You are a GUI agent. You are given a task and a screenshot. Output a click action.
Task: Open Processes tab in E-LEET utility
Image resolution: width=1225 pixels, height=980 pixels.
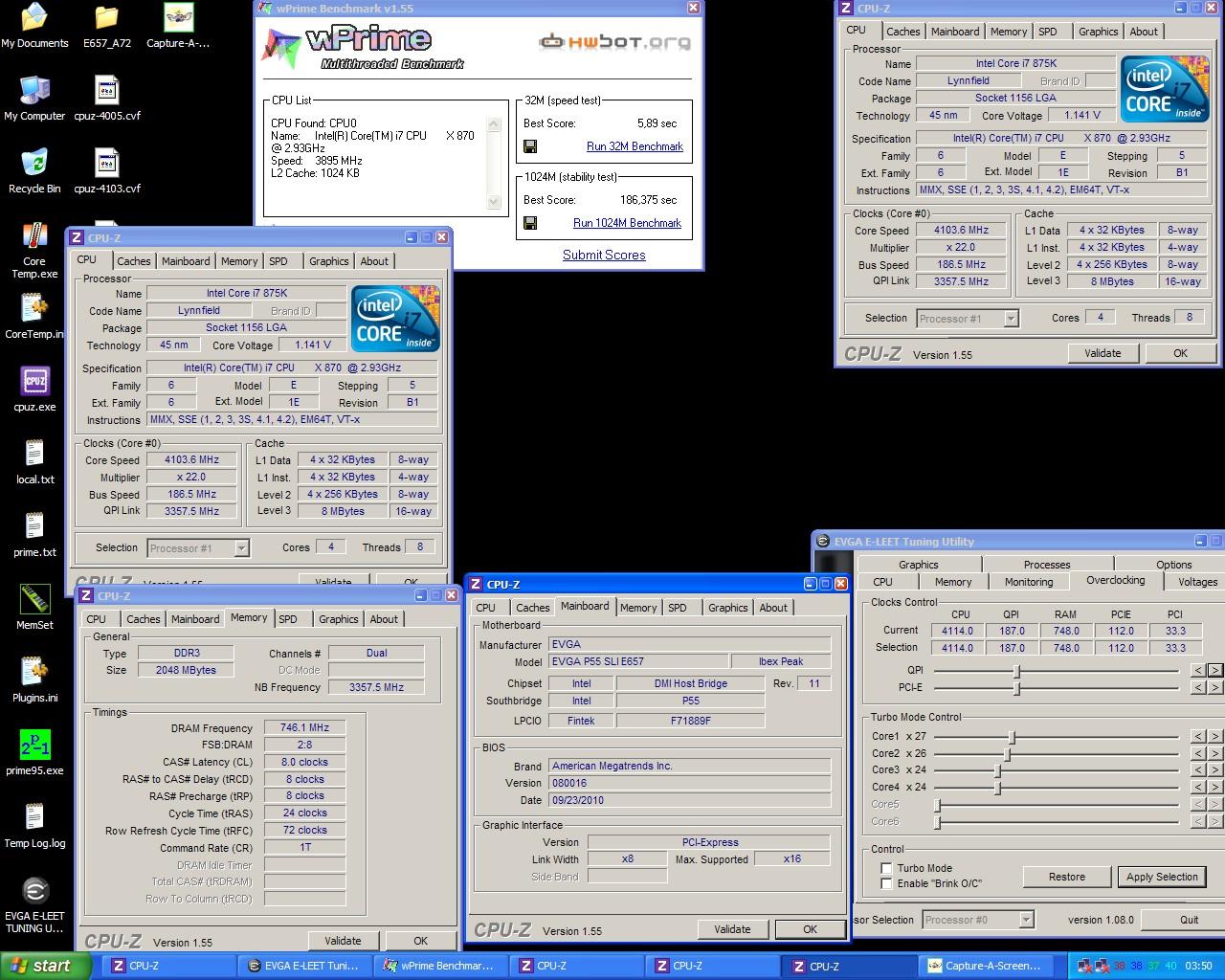(1047, 565)
